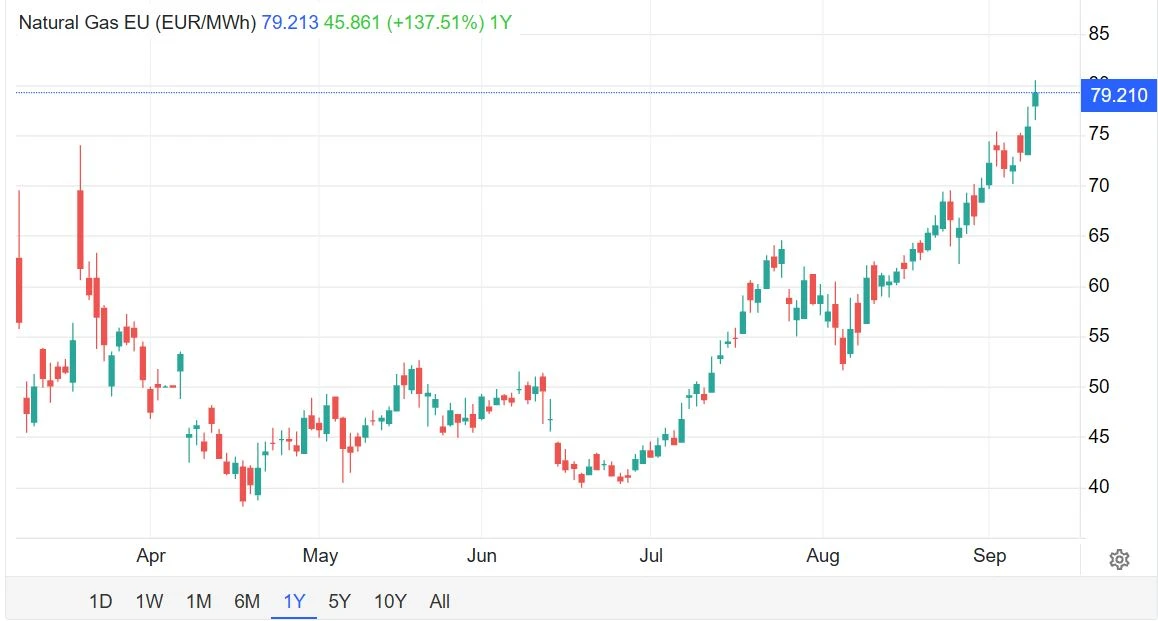Click the Jul label on time axis
The width and height of the screenshot is (1158, 621).
(651, 556)
